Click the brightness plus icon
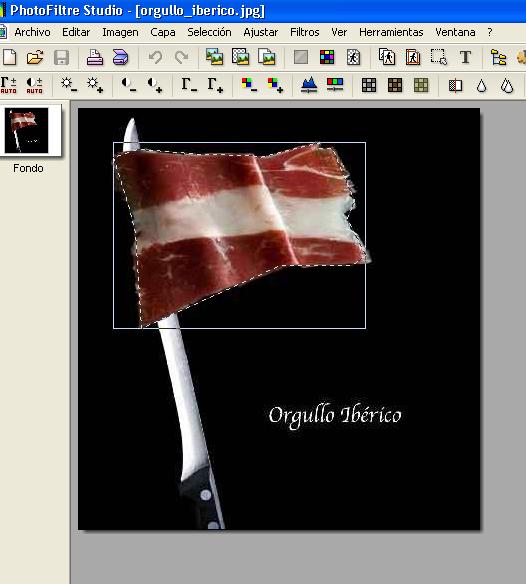This screenshot has height=584, width=526. tap(95, 85)
